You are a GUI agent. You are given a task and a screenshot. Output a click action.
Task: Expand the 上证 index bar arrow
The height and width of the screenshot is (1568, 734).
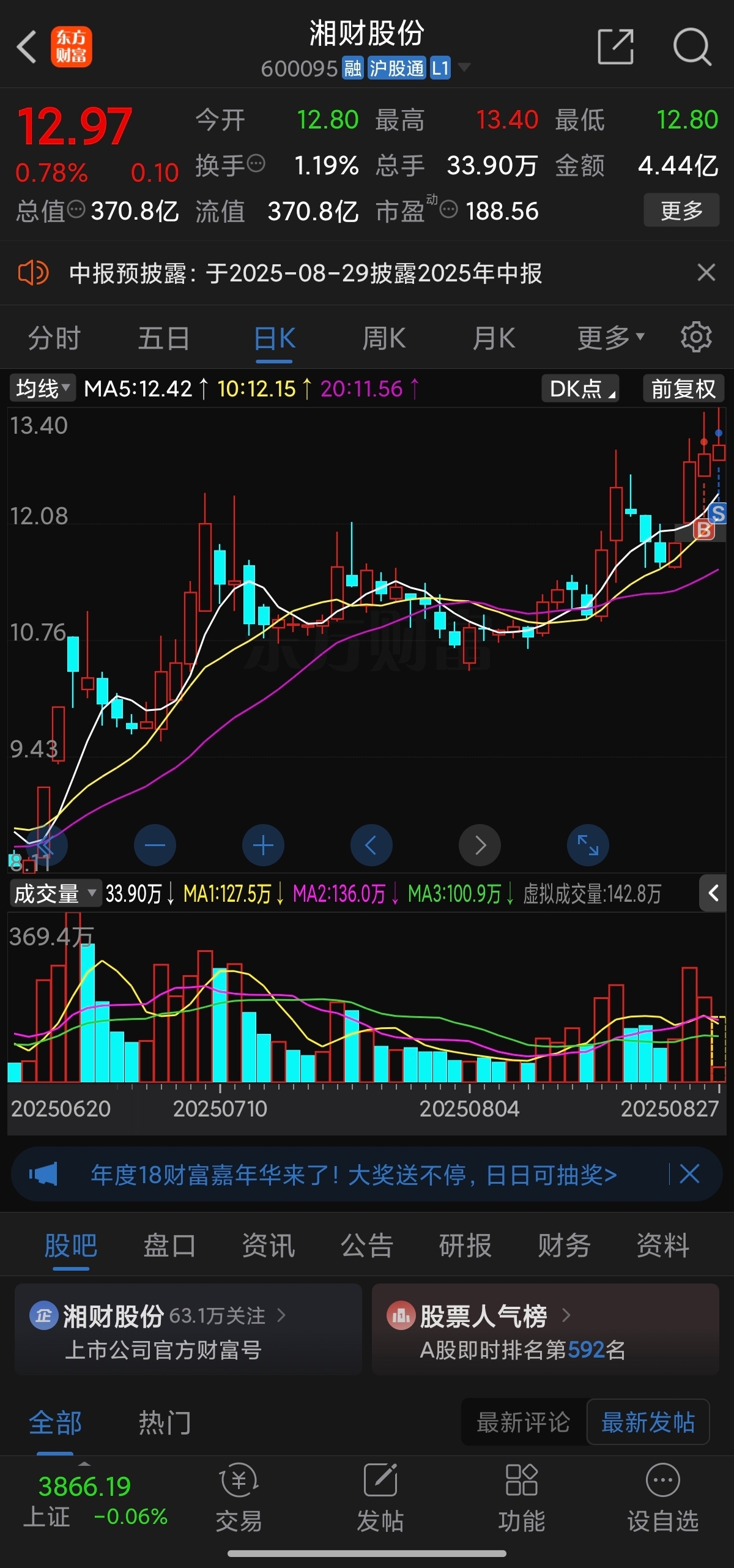tap(84, 1463)
